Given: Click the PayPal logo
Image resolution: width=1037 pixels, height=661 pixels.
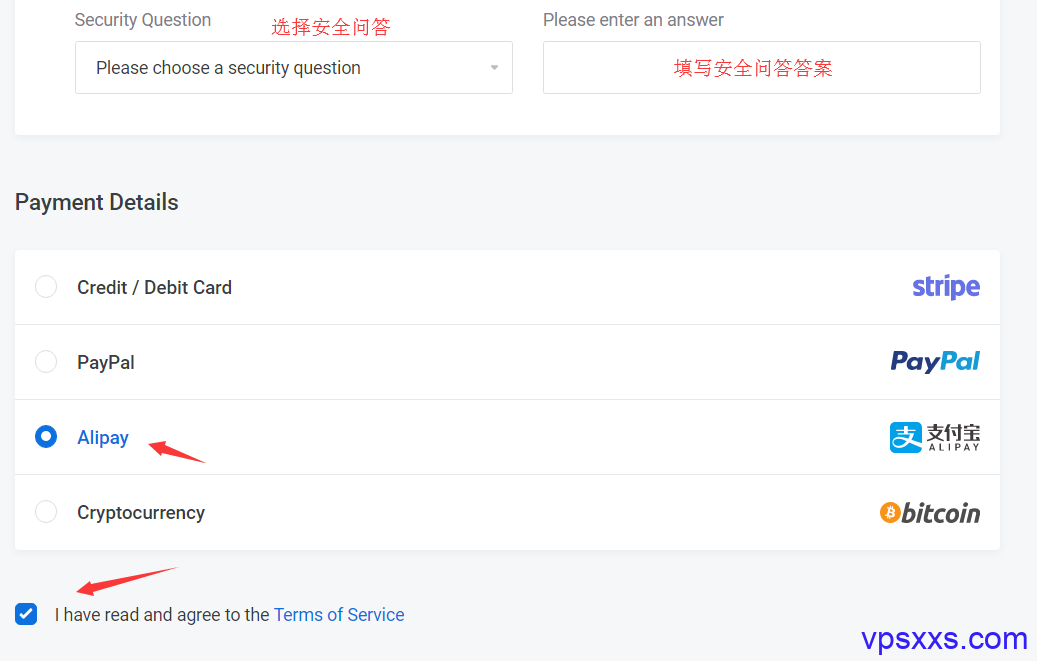Looking at the screenshot, I should (x=935, y=362).
